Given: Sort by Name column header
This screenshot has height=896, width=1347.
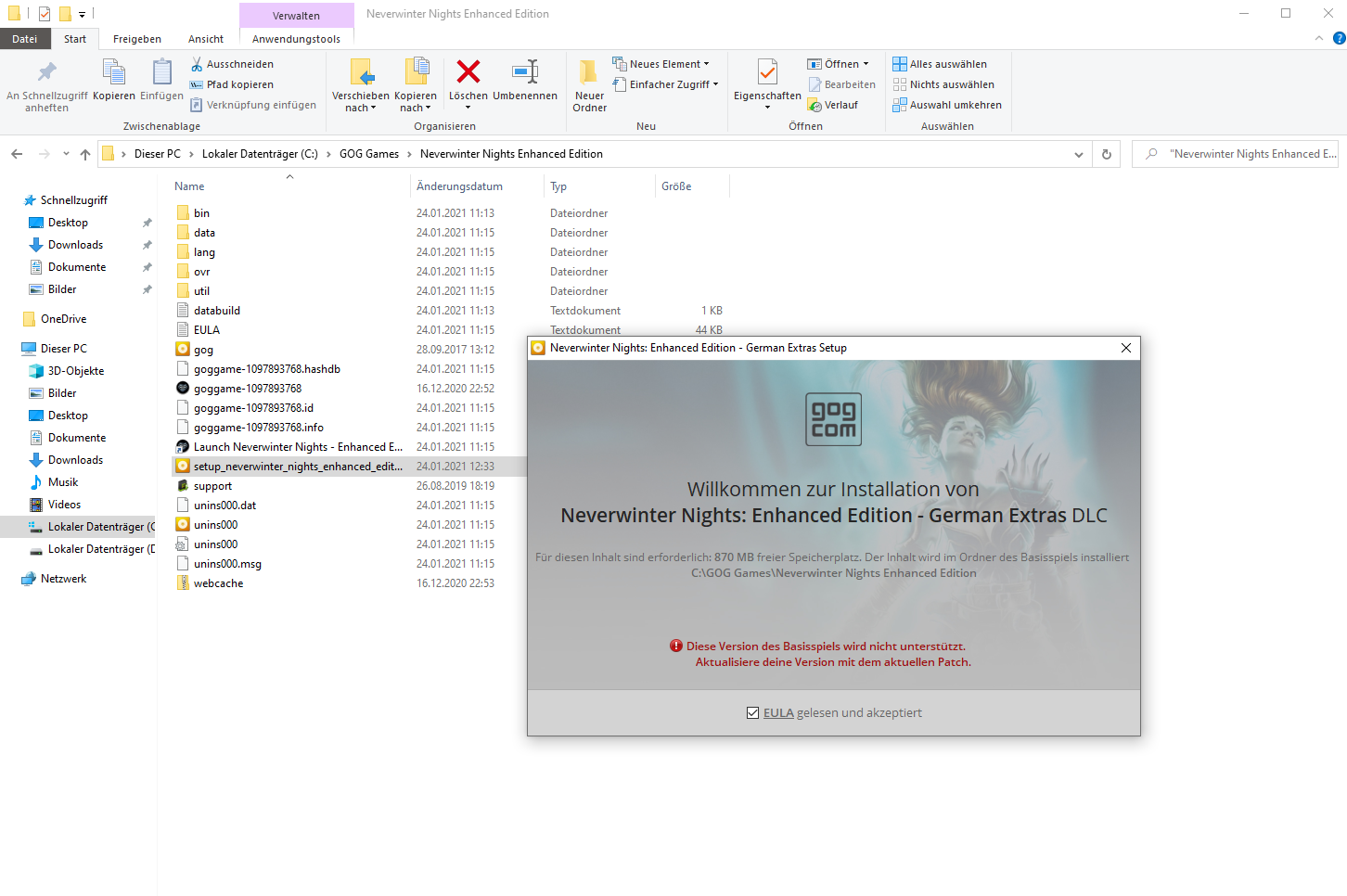Looking at the screenshot, I should (189, 186).
